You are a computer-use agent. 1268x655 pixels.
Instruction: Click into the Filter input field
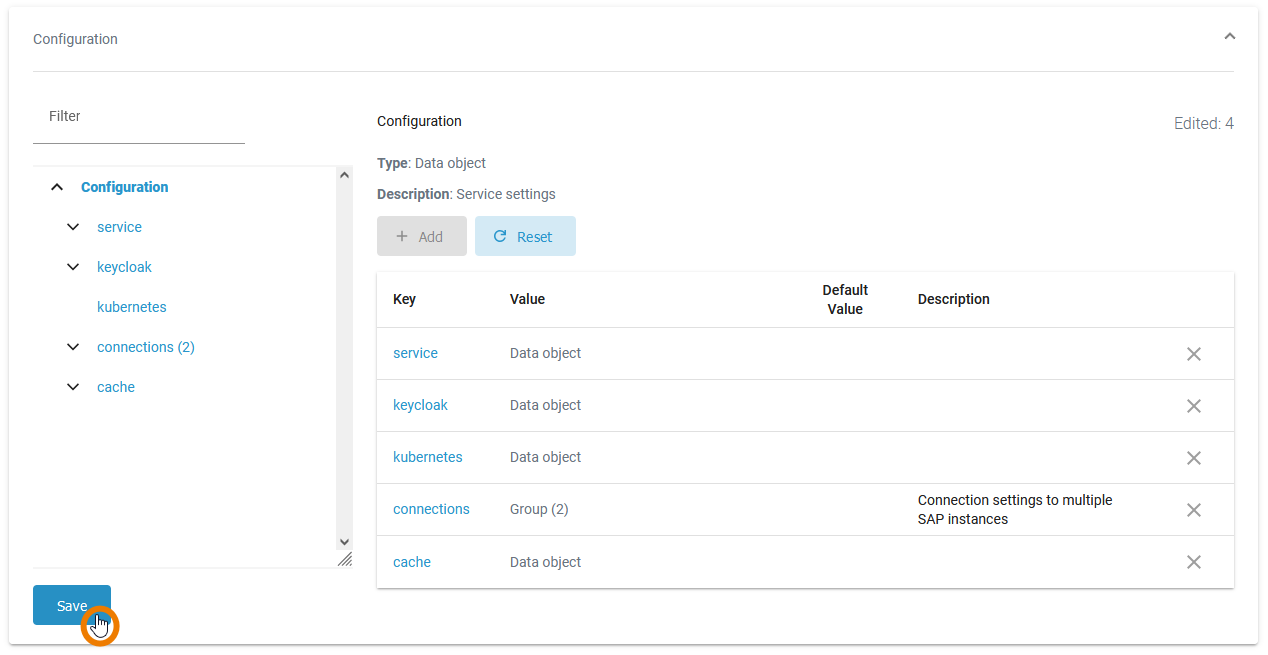coord(139,117)
